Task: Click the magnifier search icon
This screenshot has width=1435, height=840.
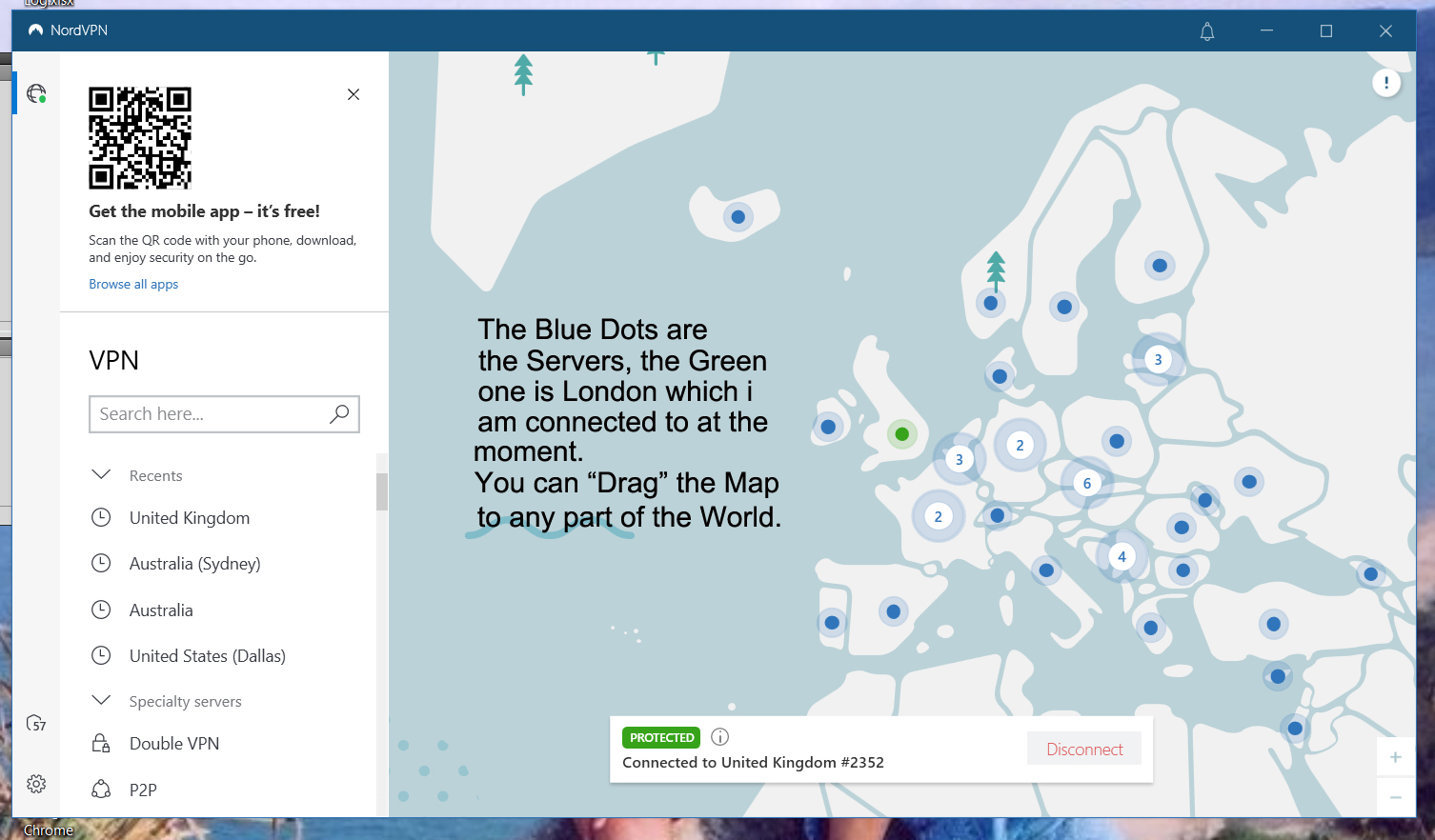Action: (339, 413)
